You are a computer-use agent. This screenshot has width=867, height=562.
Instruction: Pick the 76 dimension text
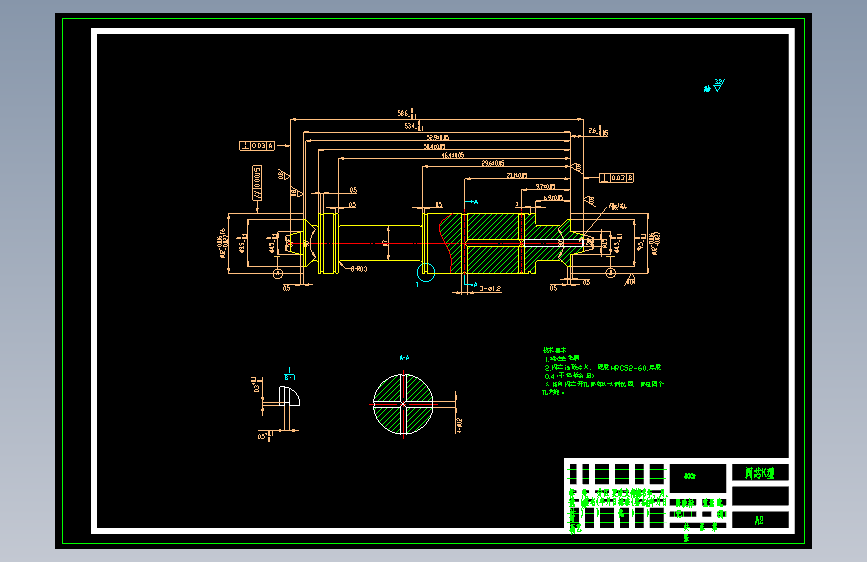click(x=598, y=131)
